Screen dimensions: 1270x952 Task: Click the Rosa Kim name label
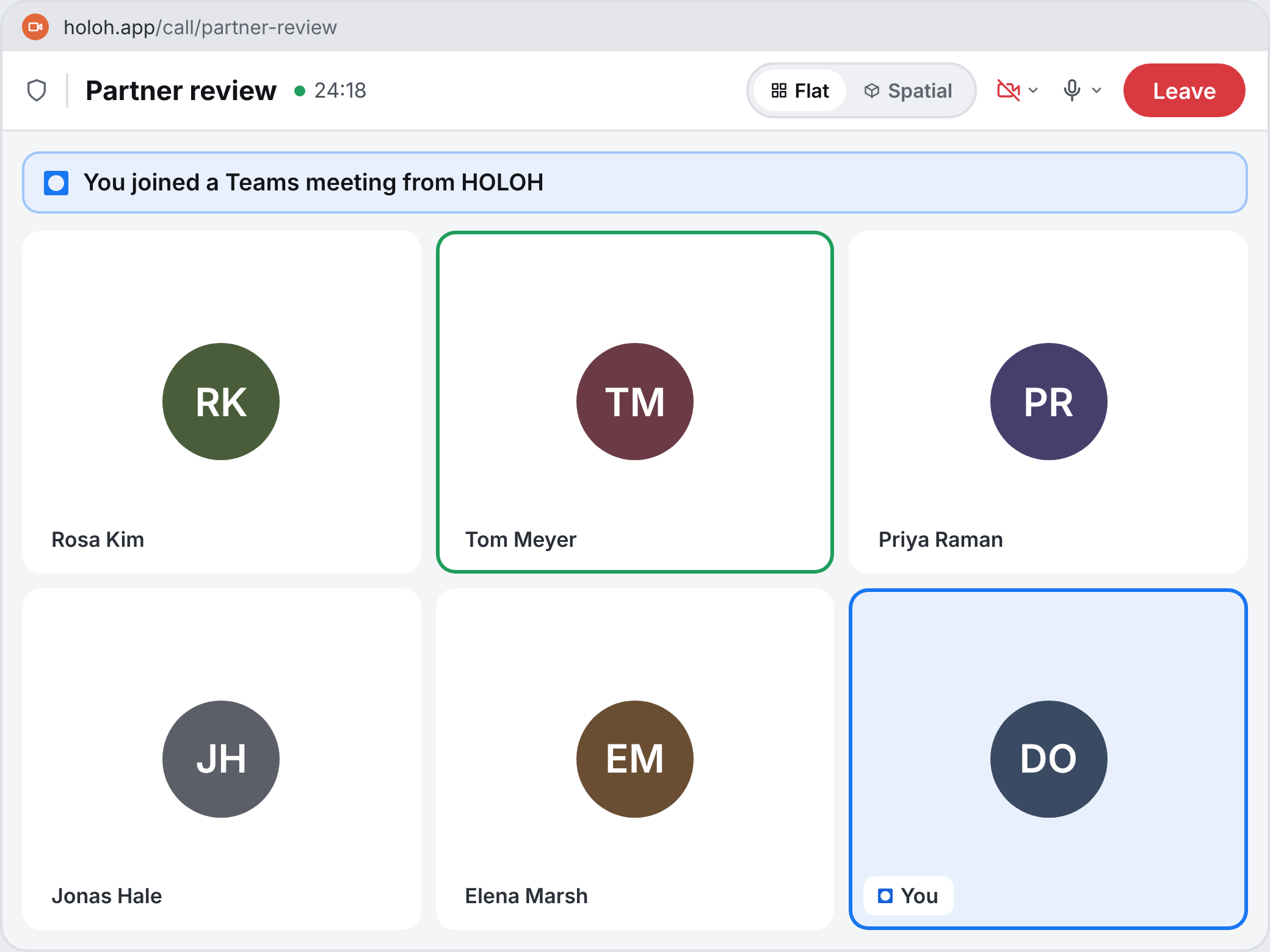(x=98, y=539)
